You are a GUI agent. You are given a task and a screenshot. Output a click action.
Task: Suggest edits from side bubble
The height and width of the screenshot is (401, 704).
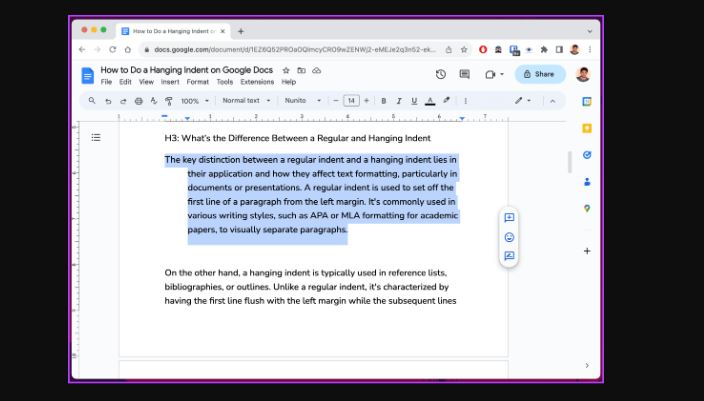tap(509, 256)
